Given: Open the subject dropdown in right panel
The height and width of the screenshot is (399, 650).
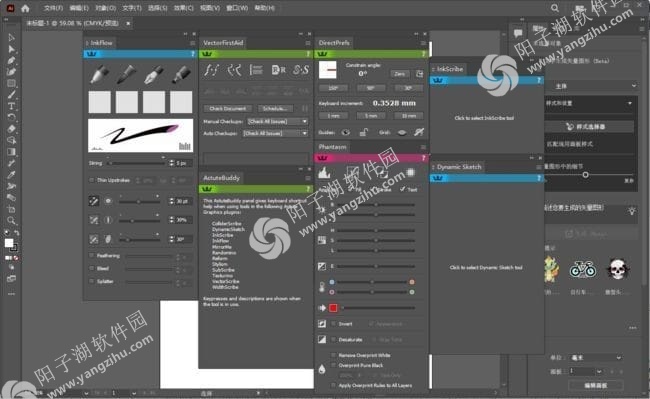Looking at the screenshot, I should tap(594, 86).
